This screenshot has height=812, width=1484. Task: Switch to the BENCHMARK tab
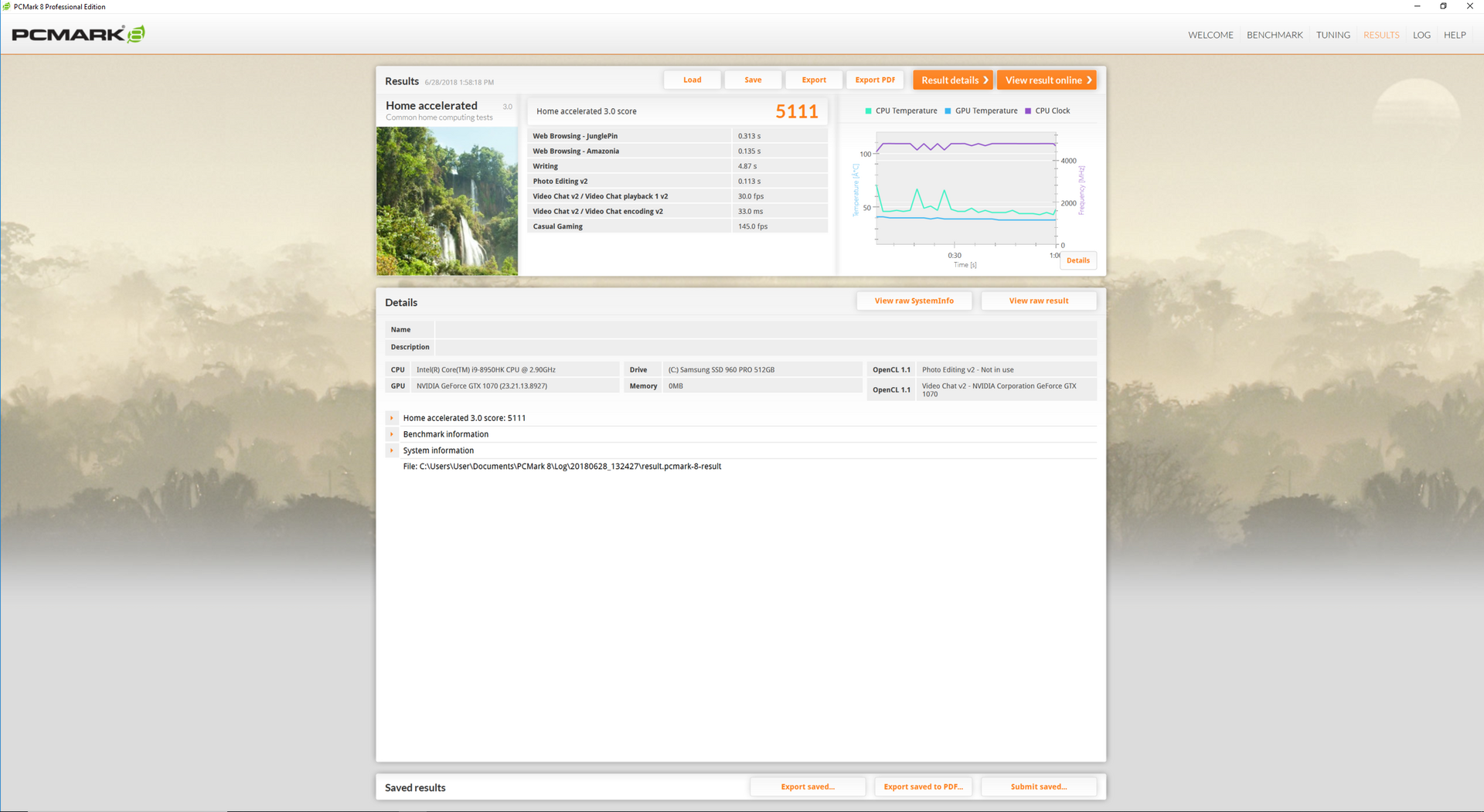click(x=1275, y=35)
